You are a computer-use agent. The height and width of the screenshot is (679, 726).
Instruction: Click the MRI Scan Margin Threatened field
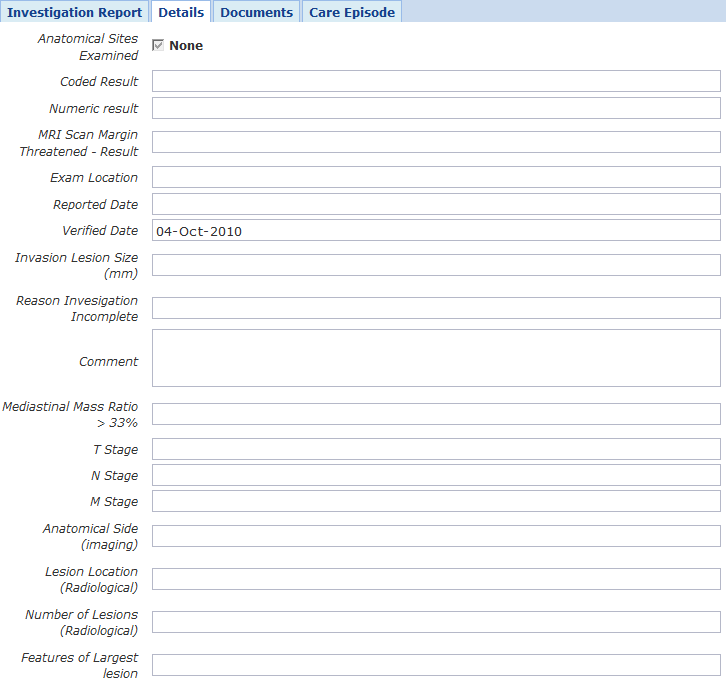[436, 142]
